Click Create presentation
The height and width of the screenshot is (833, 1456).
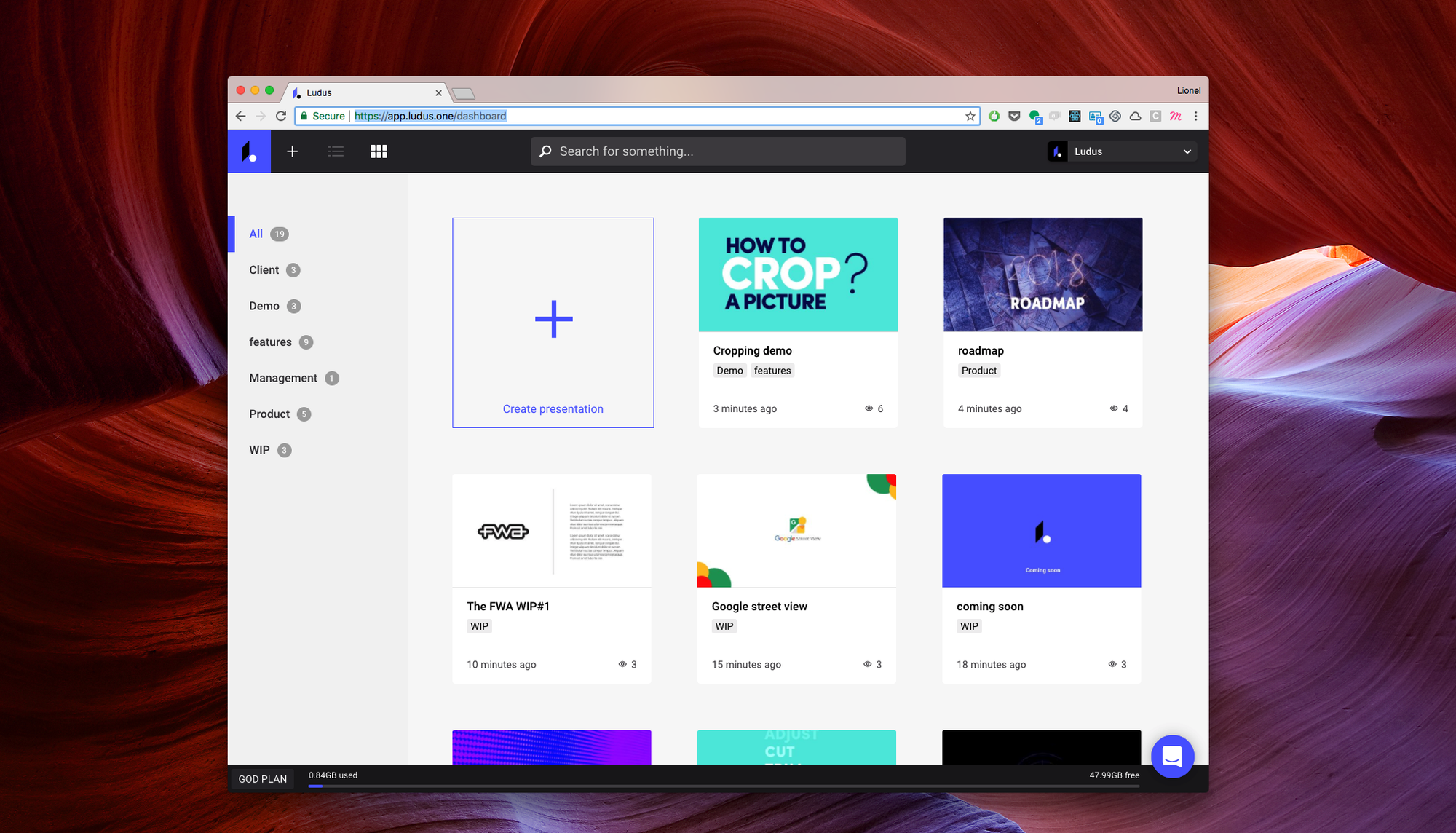(553, 408)
